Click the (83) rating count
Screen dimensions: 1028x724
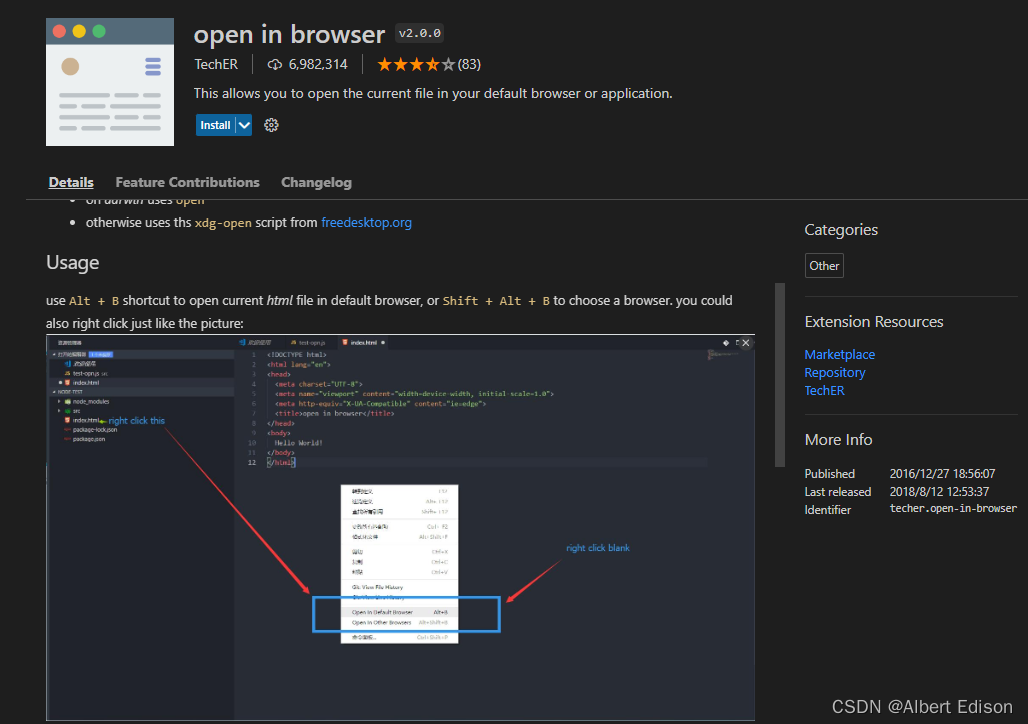click(x=469, y=64)
